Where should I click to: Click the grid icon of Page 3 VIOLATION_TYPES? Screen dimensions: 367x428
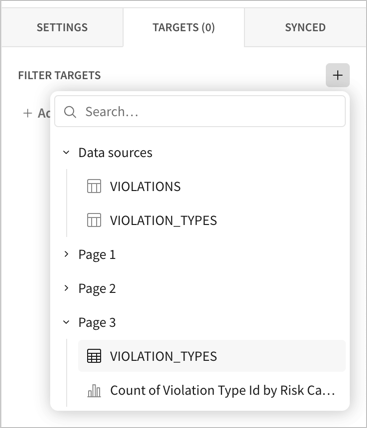click(x=94, y=356)
